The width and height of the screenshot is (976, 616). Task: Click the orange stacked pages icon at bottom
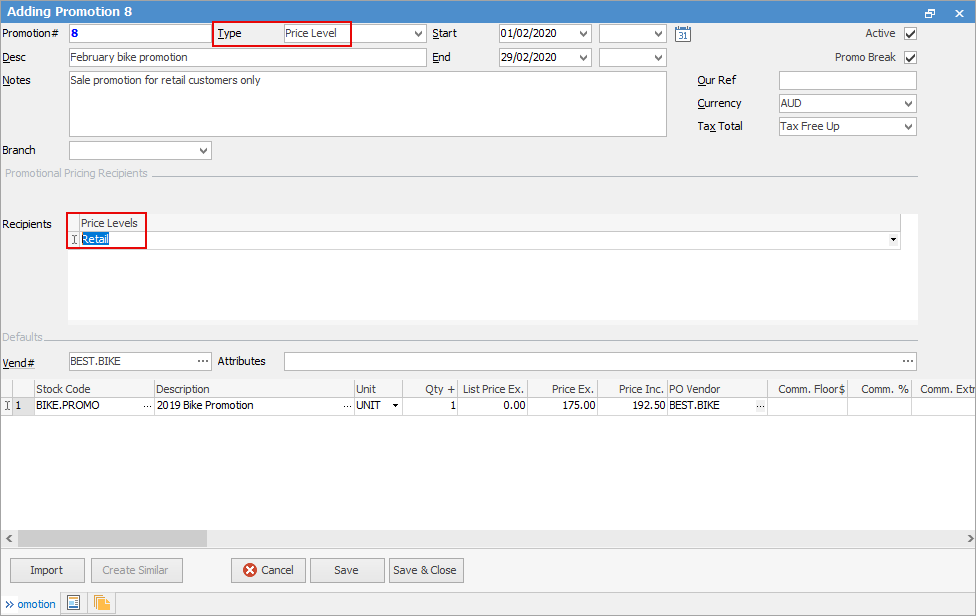pyautogui.click(x=102, y=603)
